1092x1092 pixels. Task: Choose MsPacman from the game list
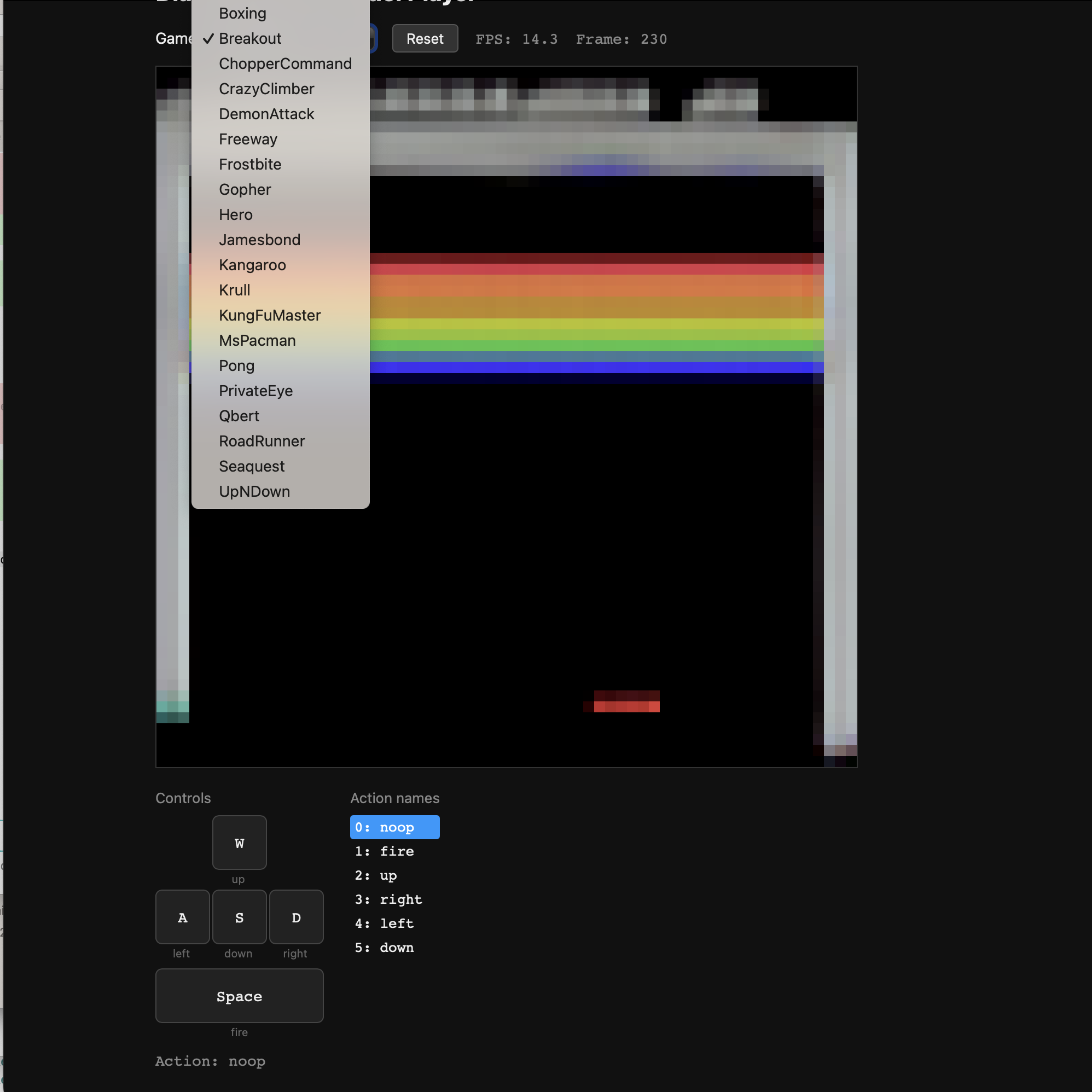click(280, 340)
